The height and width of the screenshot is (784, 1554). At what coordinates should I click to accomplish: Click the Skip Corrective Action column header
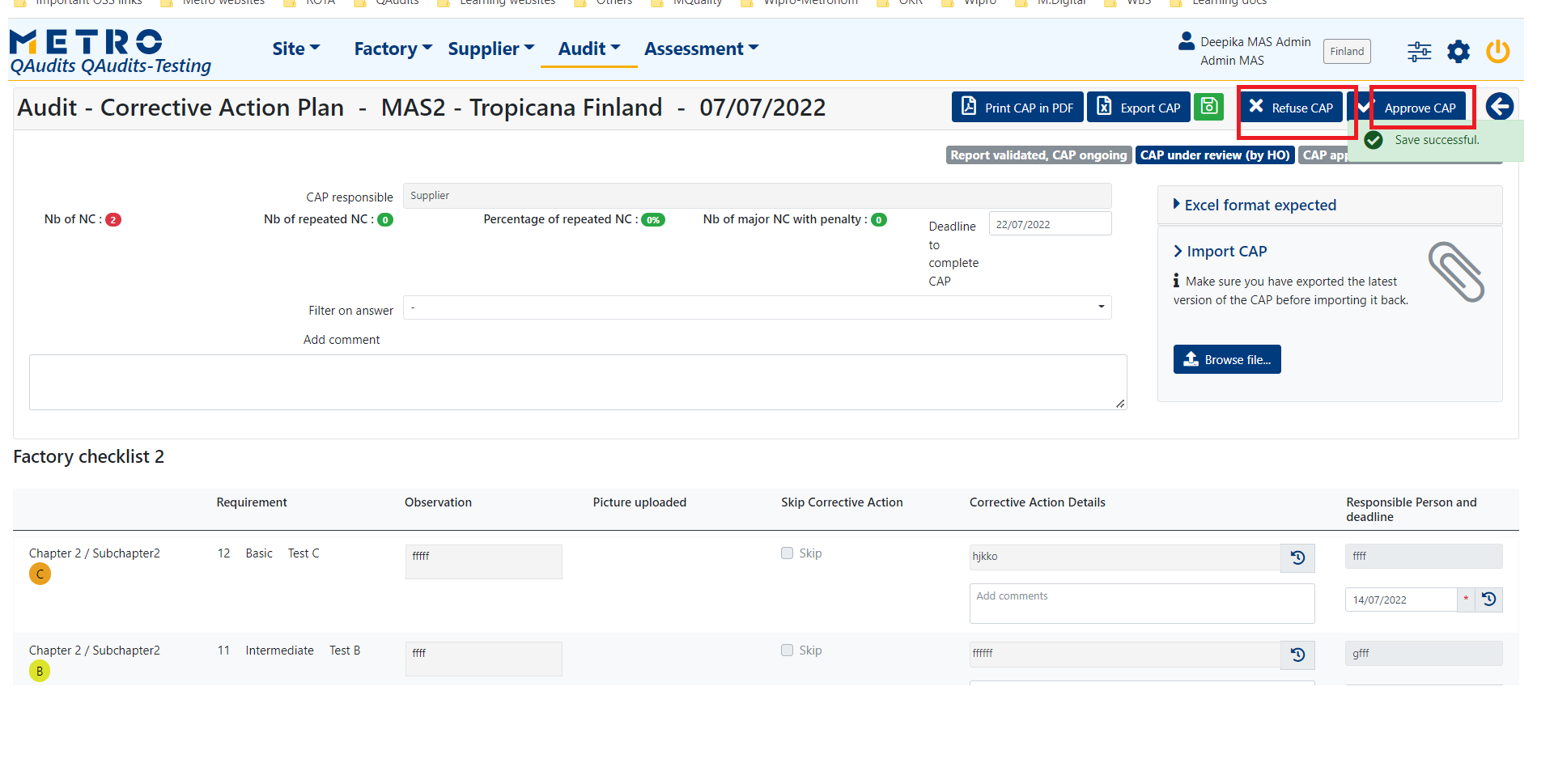(x=842, y=502)
